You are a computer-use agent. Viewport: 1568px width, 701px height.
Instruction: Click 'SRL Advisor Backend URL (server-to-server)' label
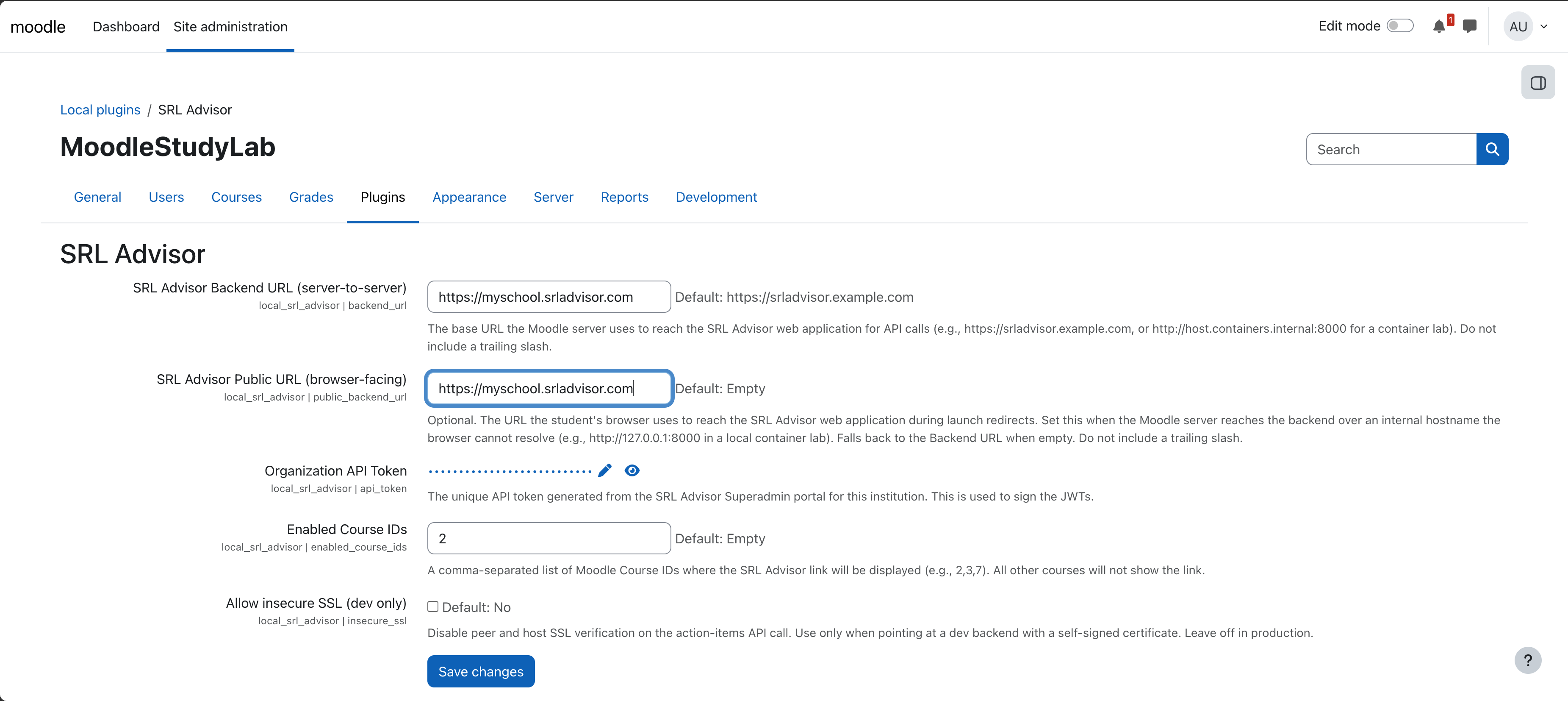pos(270,287)
